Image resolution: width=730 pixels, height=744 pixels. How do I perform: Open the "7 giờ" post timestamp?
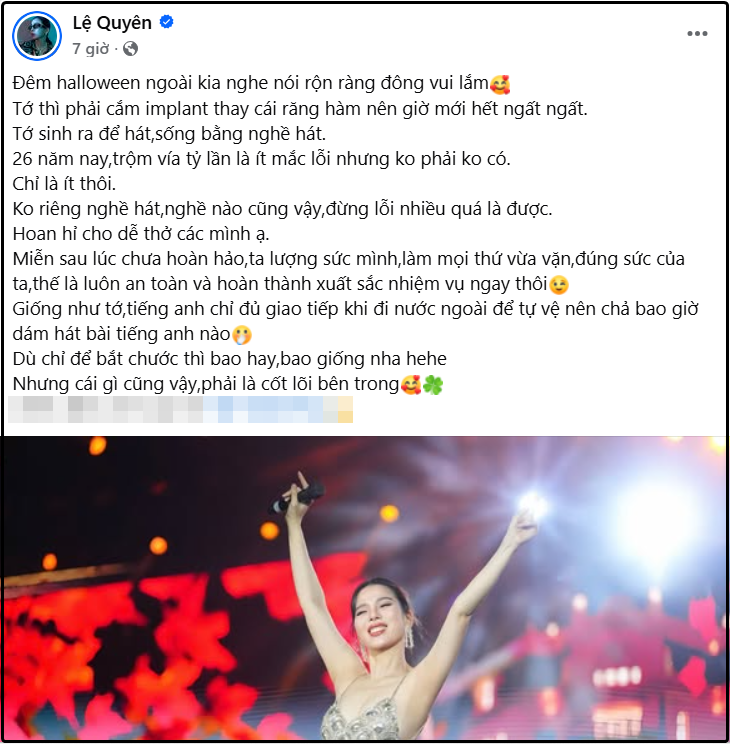(x=91, y=48)
